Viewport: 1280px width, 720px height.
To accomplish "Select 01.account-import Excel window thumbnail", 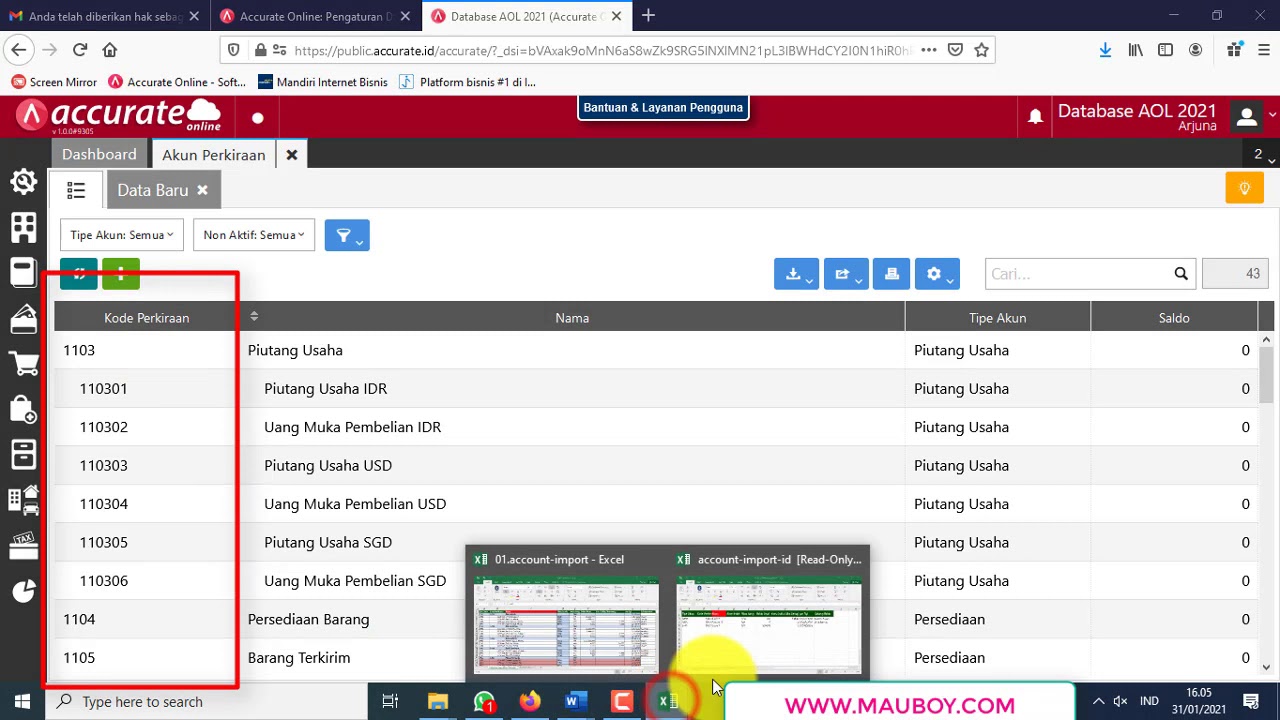I will (x=566, y=612).
